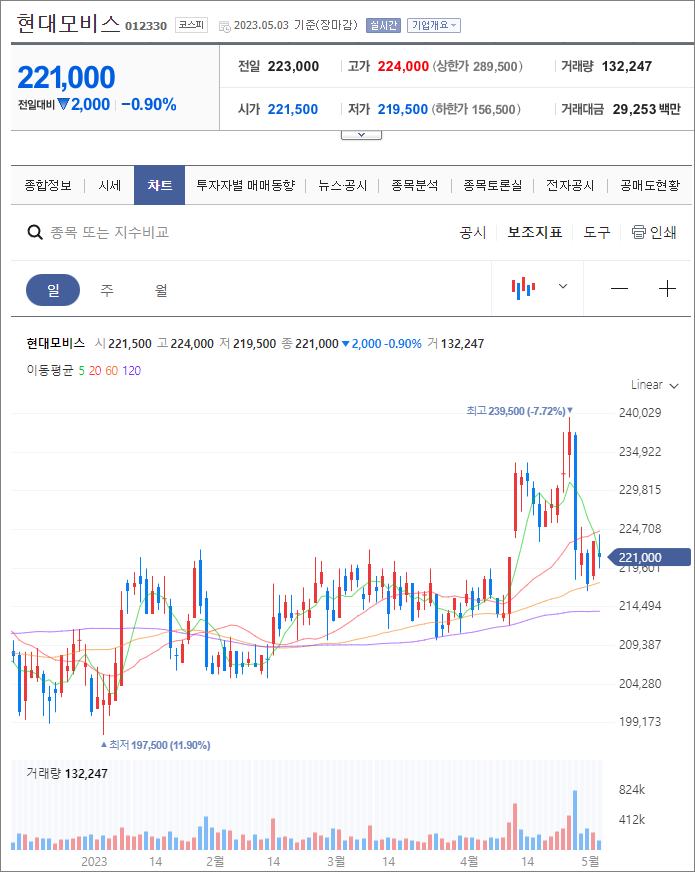
Task: Click the 도구 tools button
Action: 597,232
